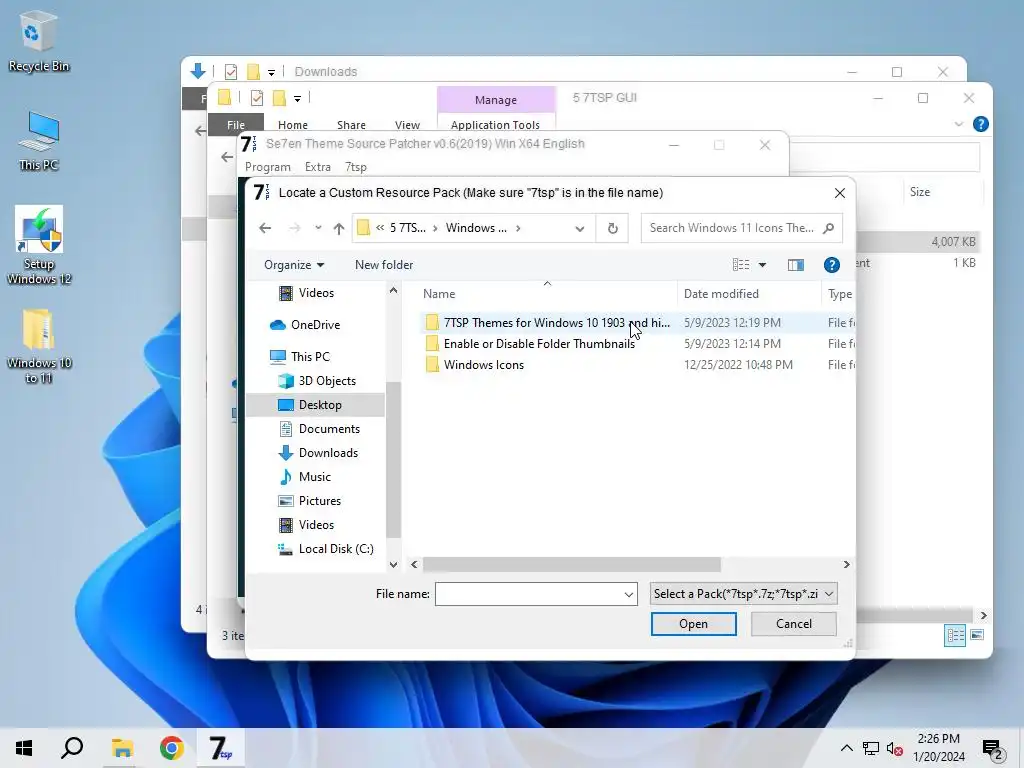Open 3D Objects in the navigation tree

327,381
